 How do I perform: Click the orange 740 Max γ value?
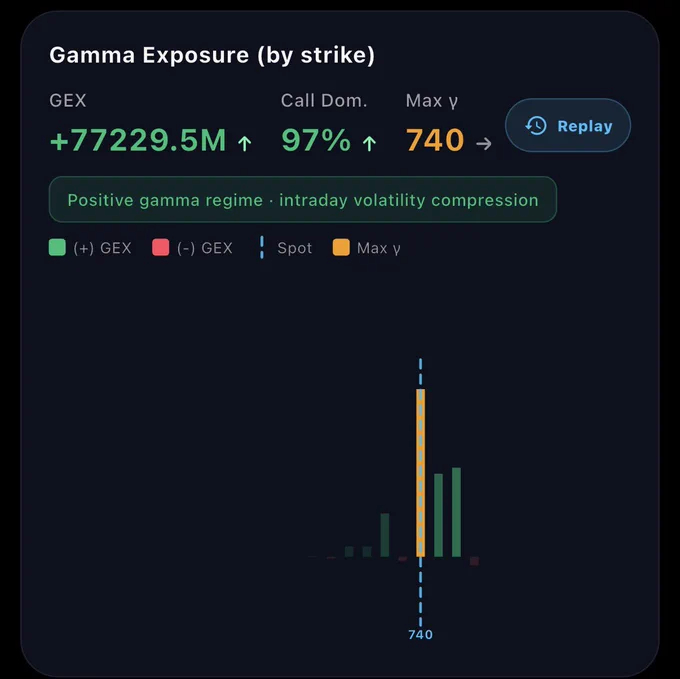[435, 140]
